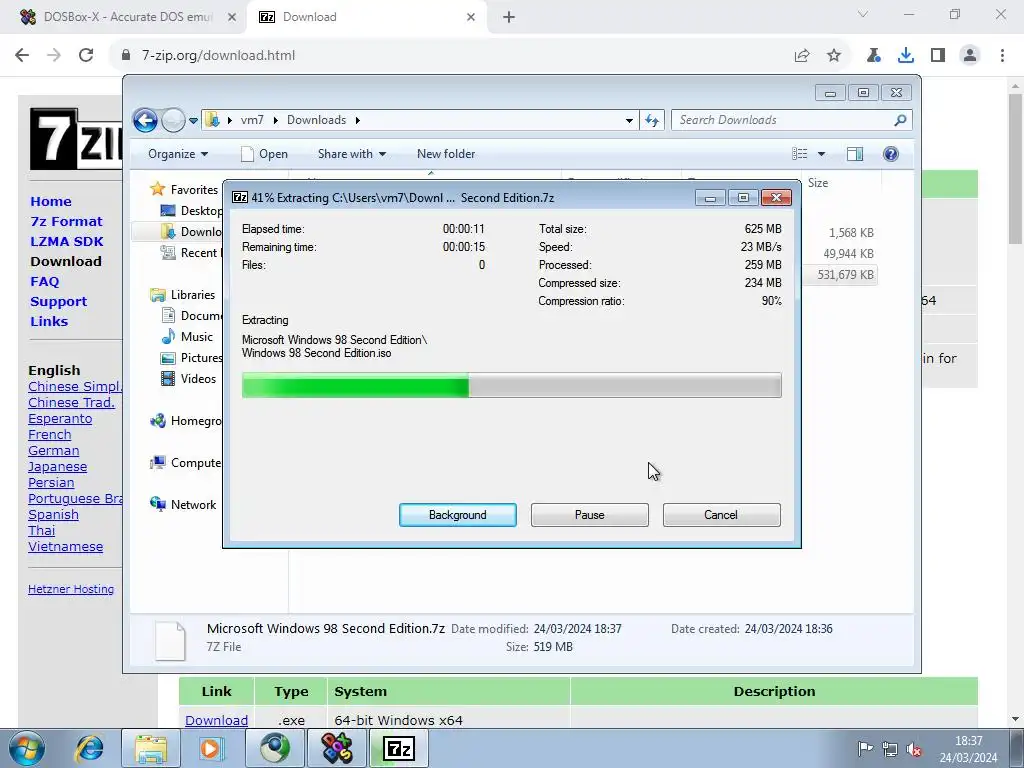1024x768 pixels.
Task: Click Open in Explorer toolbar
Action: point(264,154)
